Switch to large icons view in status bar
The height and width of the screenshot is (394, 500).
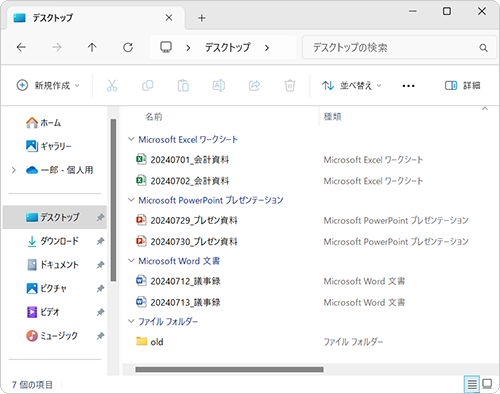click(487, 384)
